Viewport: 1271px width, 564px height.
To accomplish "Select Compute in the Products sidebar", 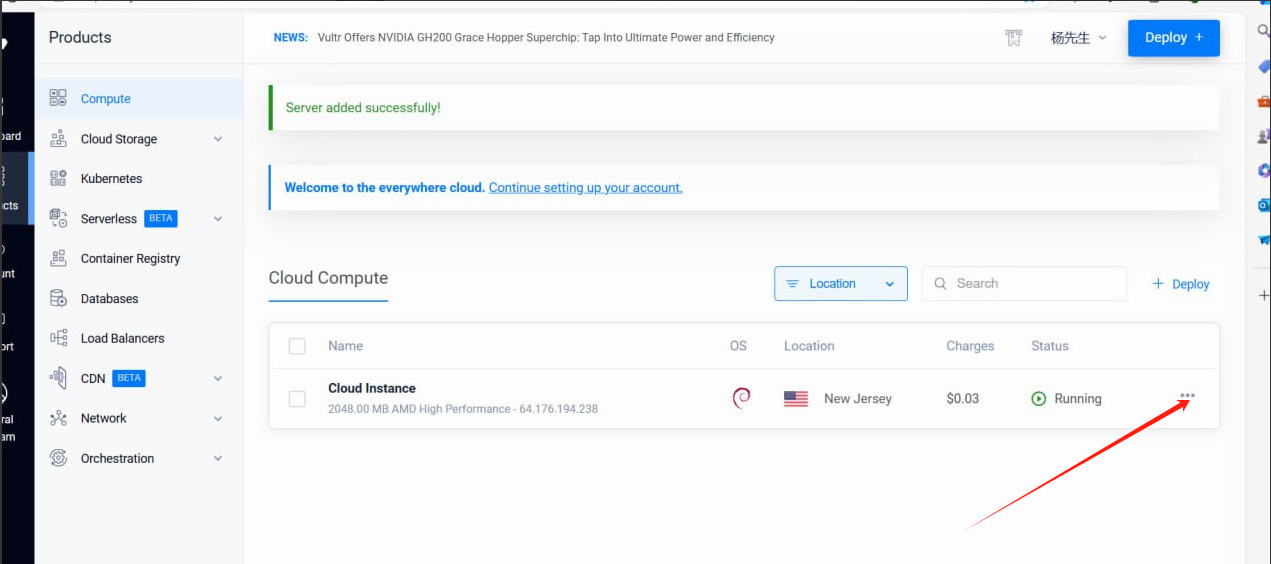I will [x=106, y=99].
